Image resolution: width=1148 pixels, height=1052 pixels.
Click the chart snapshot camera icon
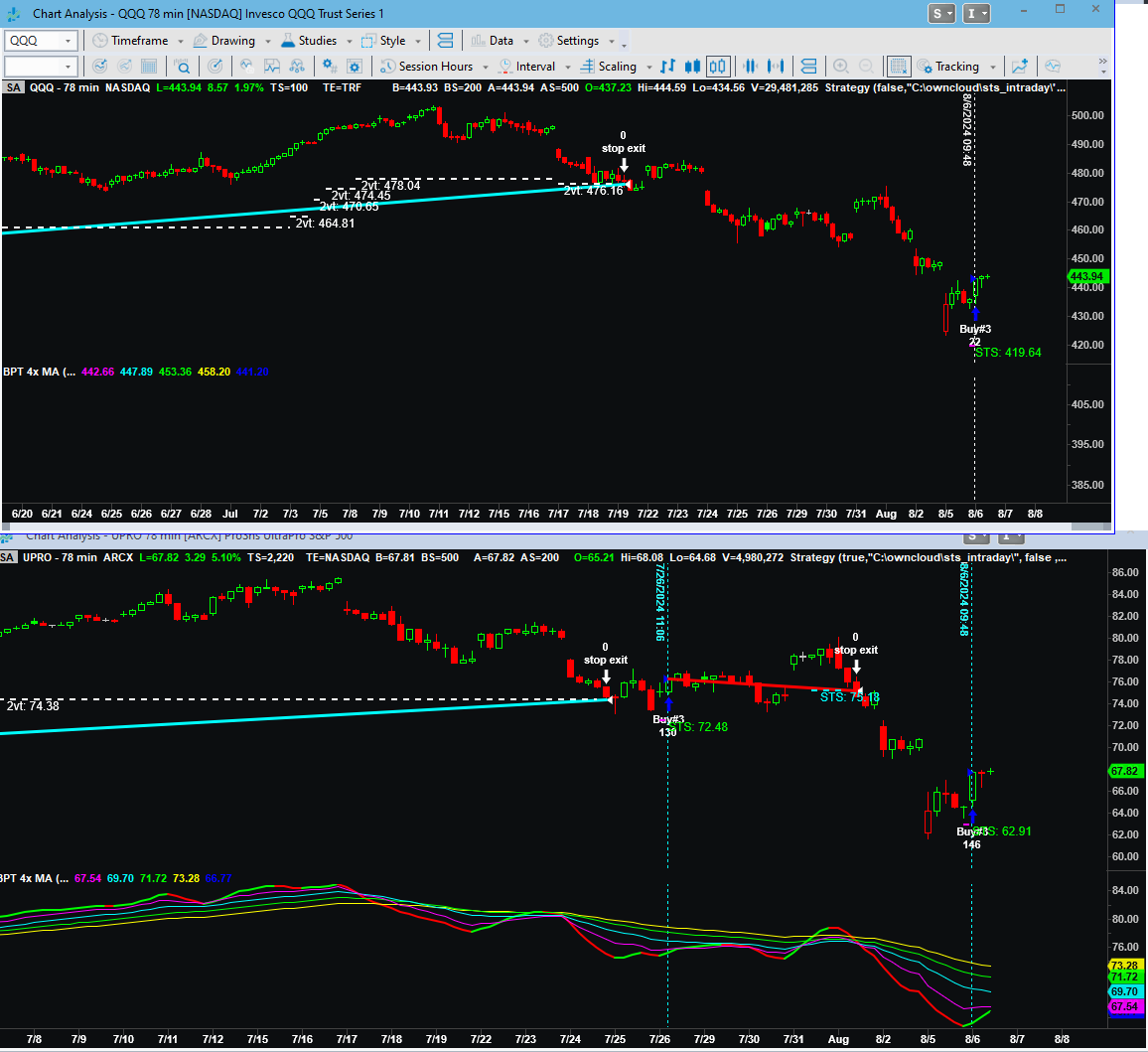click(246, 67)
